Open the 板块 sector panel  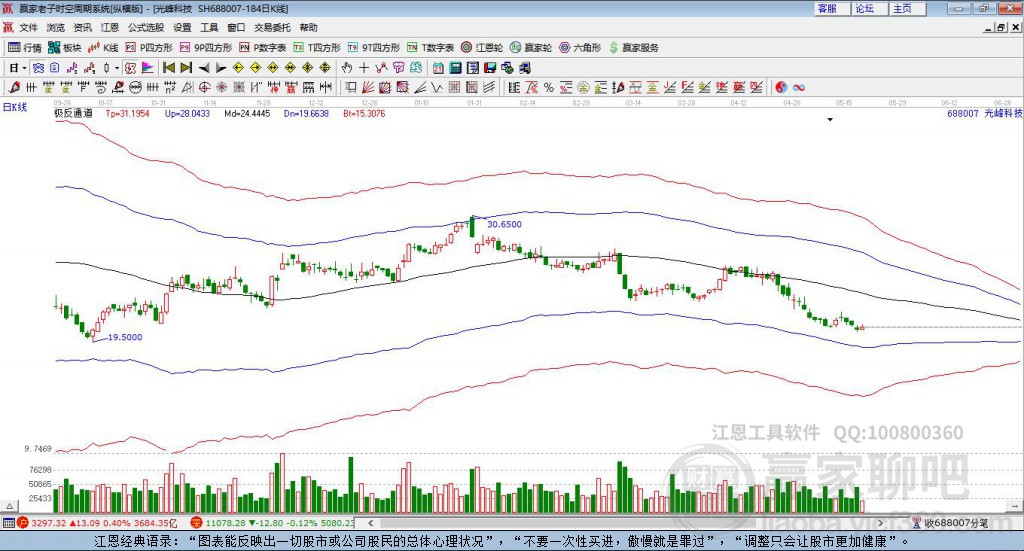point(65,47)
